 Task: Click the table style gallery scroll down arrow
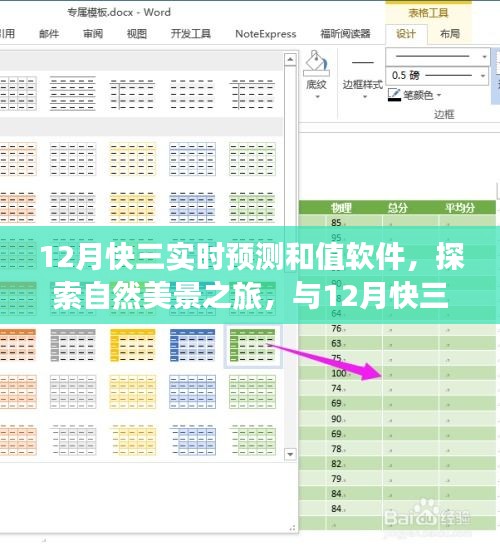coord(290,454)
